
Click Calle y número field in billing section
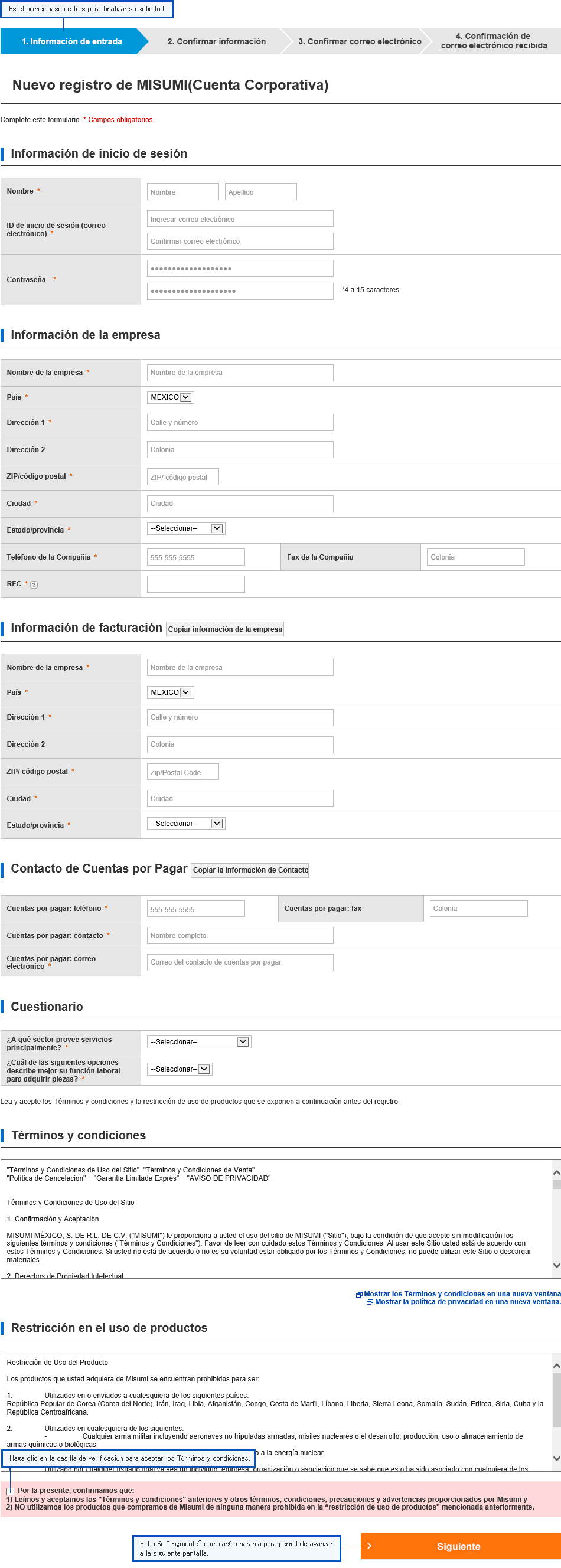pos(240,718)
